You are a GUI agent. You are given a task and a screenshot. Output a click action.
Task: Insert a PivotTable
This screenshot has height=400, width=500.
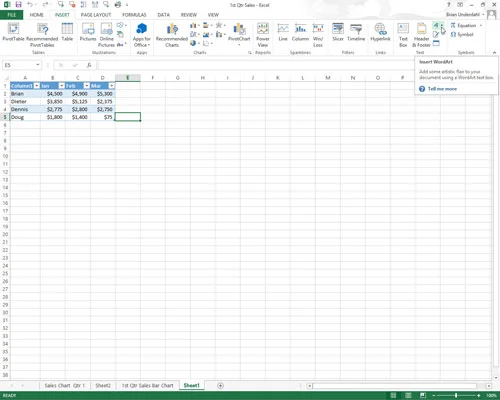[13, 32]
